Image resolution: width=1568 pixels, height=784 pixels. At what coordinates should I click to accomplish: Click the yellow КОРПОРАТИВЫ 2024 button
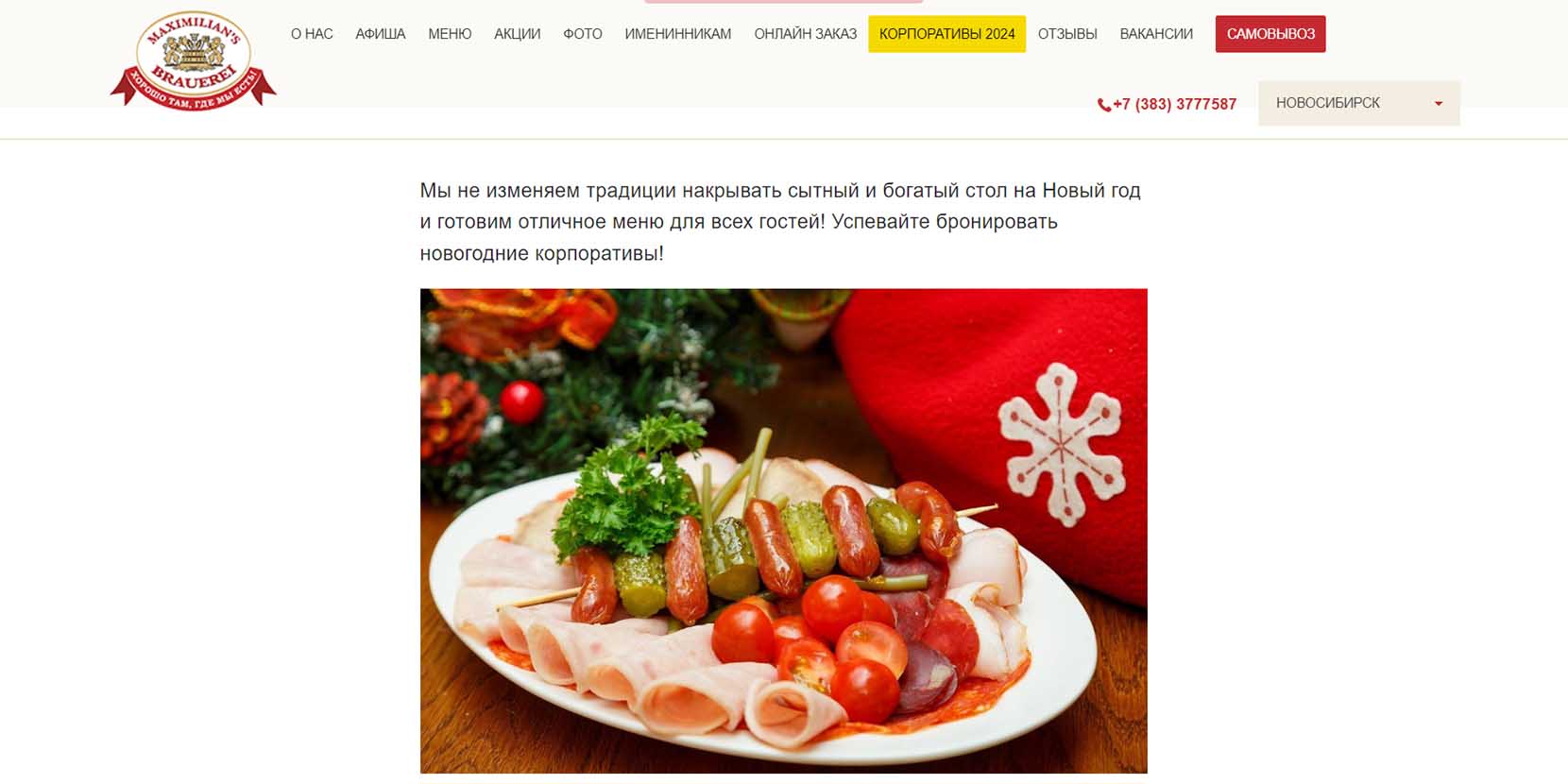947,34
